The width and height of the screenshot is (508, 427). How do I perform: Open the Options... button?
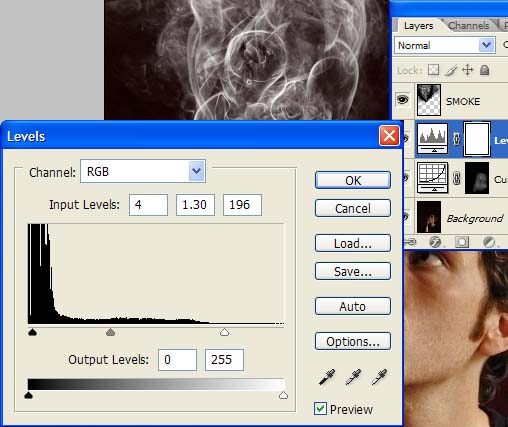click(x=353, y=341)
